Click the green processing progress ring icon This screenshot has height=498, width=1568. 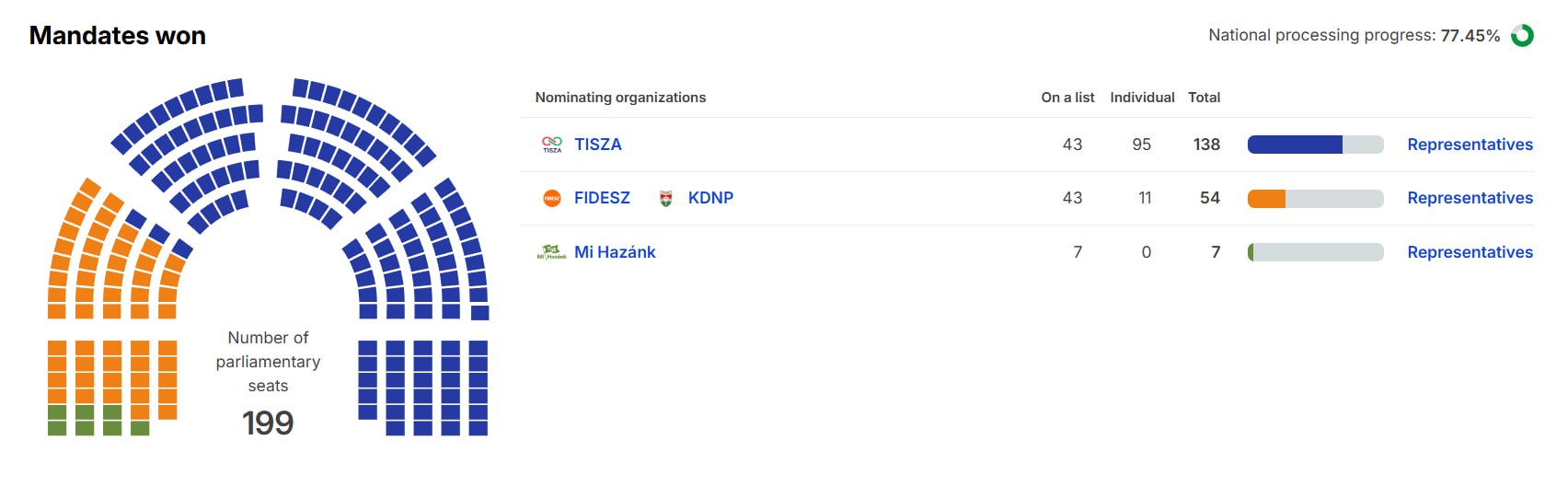1523,36
